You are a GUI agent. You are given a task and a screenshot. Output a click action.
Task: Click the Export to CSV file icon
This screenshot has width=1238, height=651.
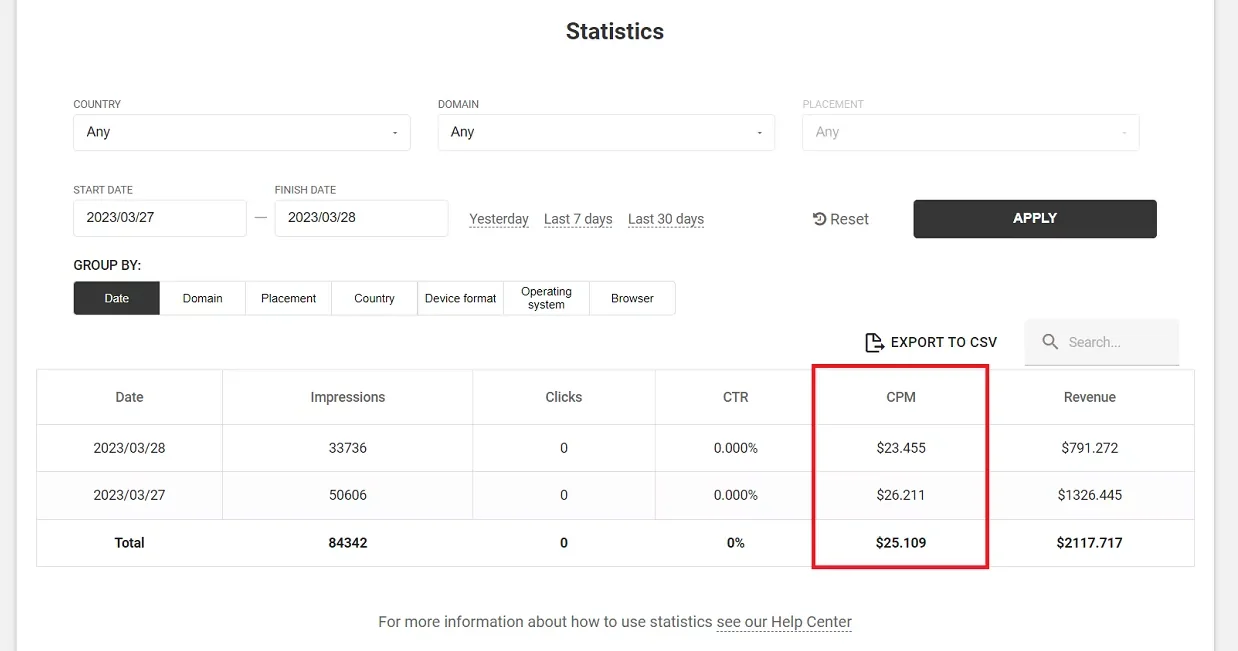click(x=874, y=342)
